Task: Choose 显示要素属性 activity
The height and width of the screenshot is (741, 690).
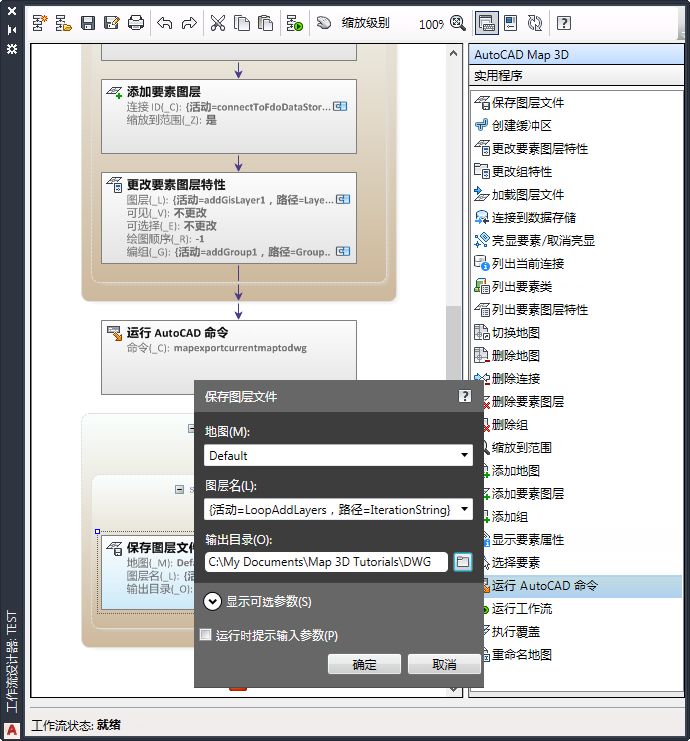Action: click(x=582, y=539)
